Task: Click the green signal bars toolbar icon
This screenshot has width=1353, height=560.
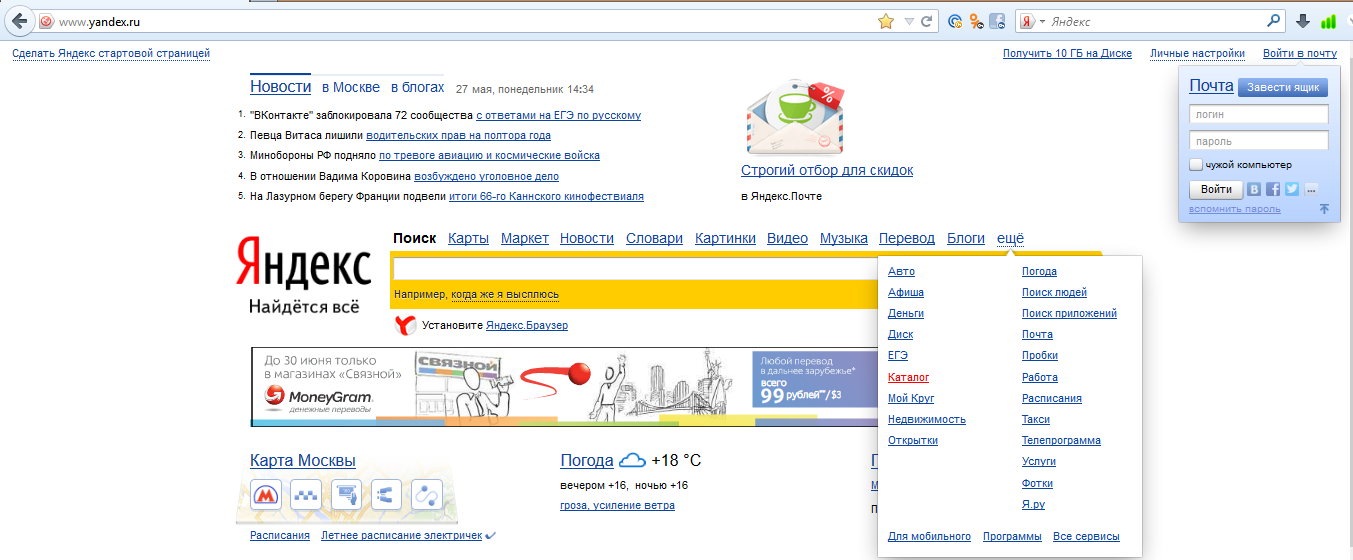Action: (x=1329, y=21)
